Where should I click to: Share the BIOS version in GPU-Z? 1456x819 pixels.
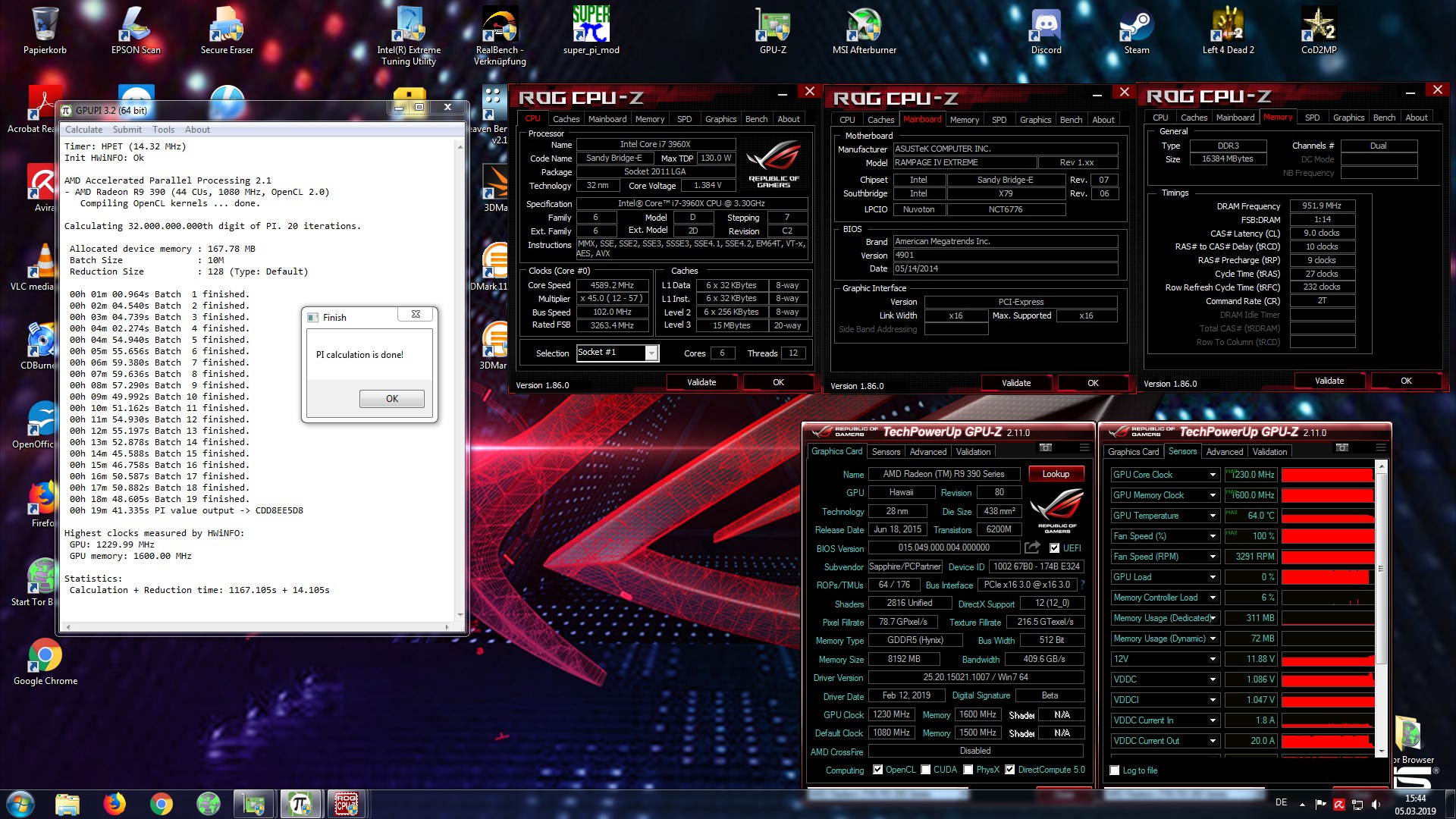coord(1032,548)
